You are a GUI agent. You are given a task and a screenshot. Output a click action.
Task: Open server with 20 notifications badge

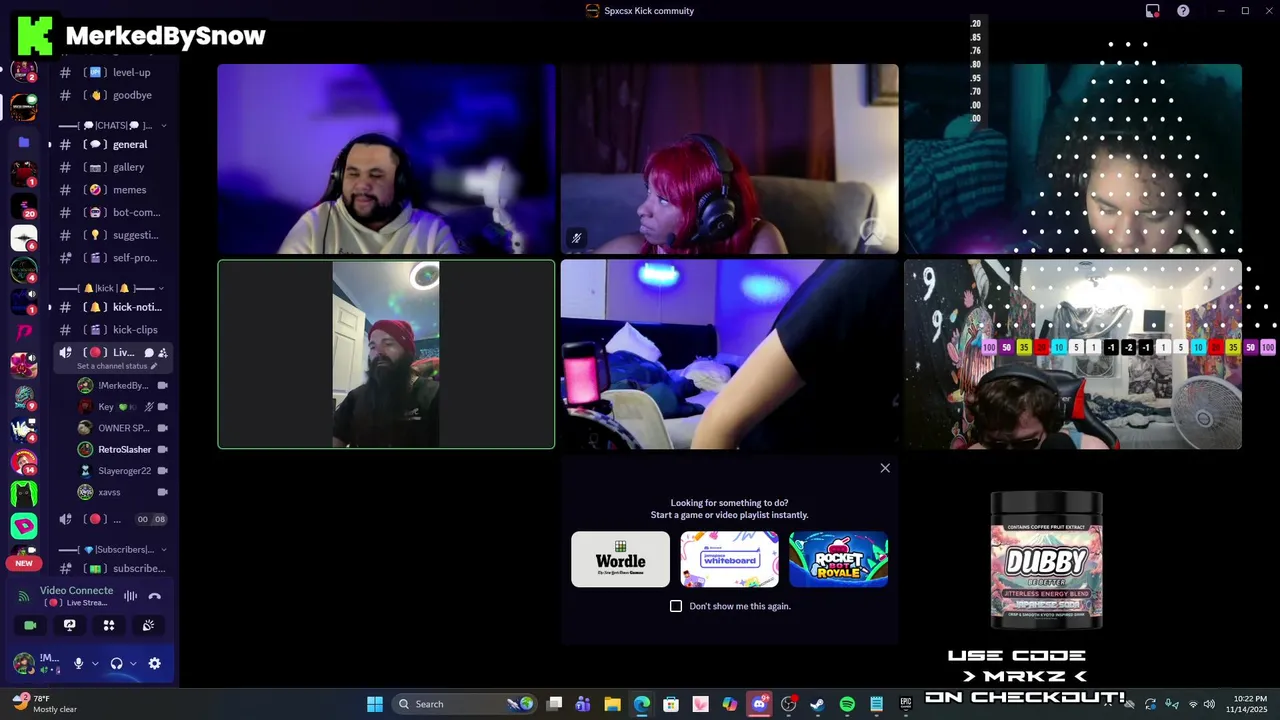(24, 208)
